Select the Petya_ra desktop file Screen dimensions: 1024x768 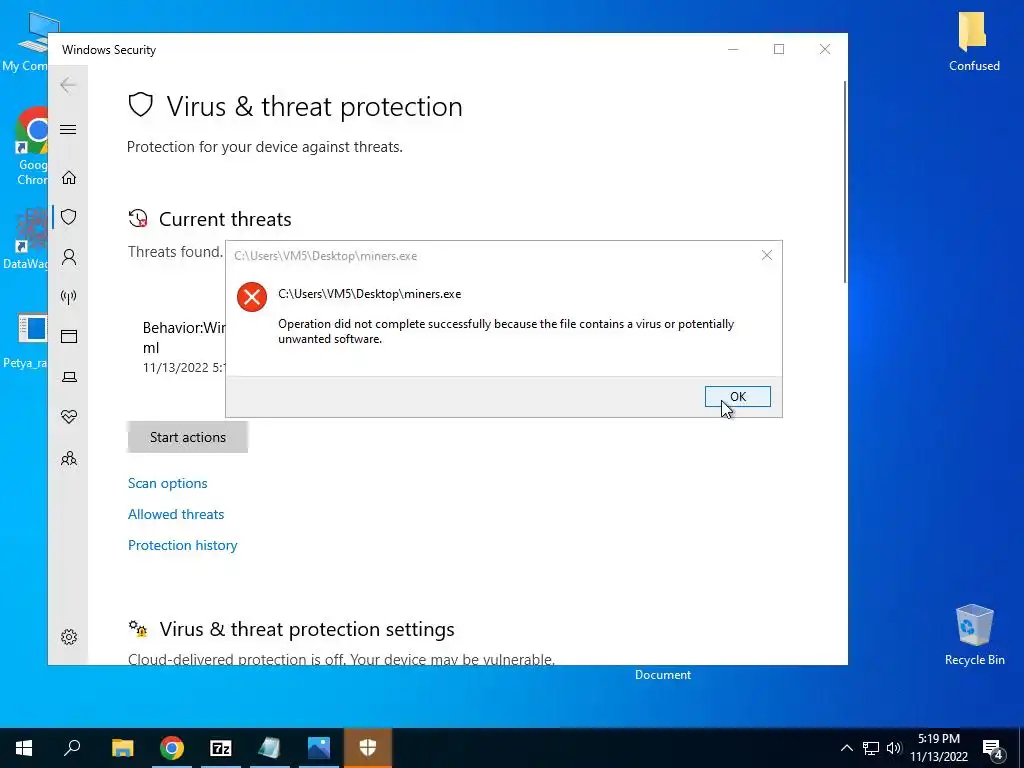click(x=26, y=341)
